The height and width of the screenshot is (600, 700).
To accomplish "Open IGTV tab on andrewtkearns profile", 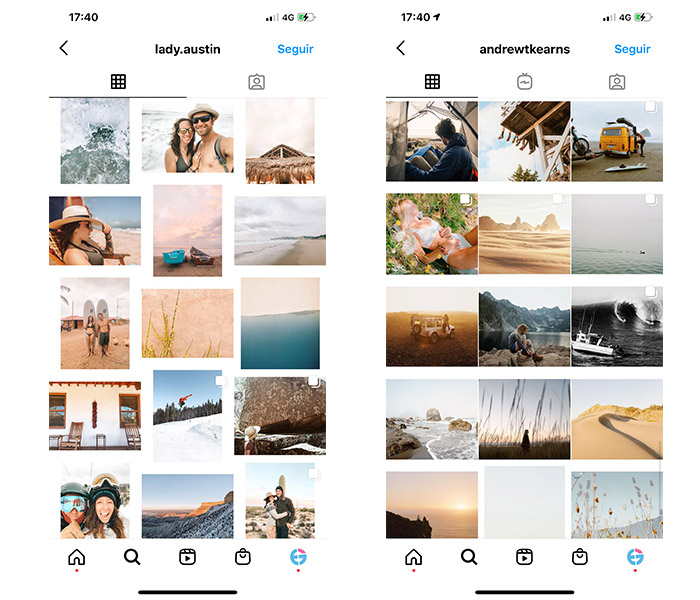I will (525, 82).
